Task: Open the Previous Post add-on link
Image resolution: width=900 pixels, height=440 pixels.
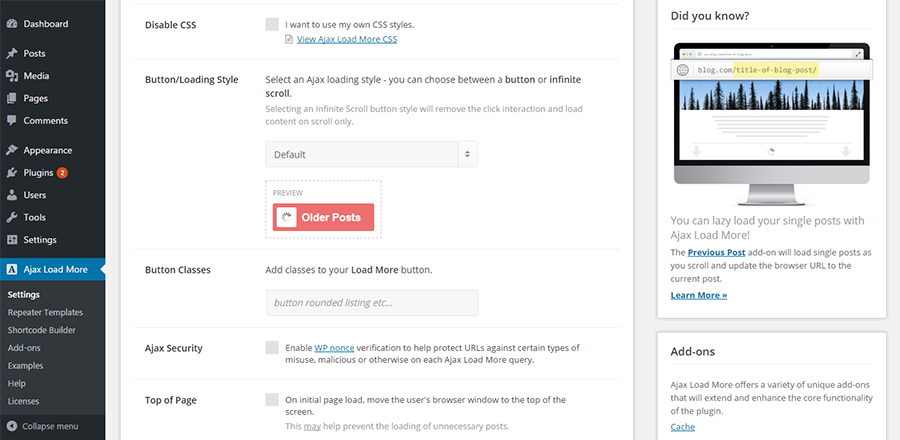Action: click(x=716, y=252)
